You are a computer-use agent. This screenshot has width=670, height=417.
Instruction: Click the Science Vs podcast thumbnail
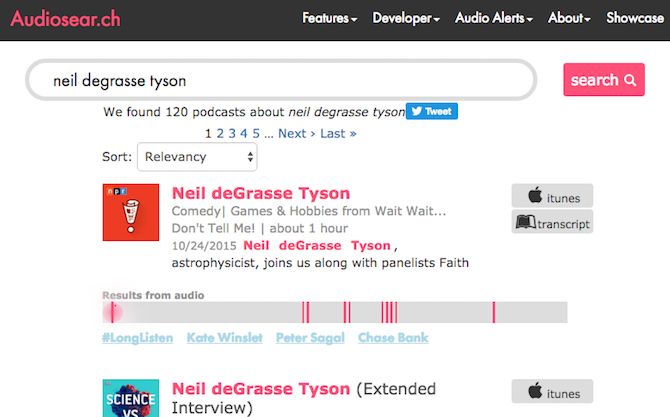tap(131, 398)
